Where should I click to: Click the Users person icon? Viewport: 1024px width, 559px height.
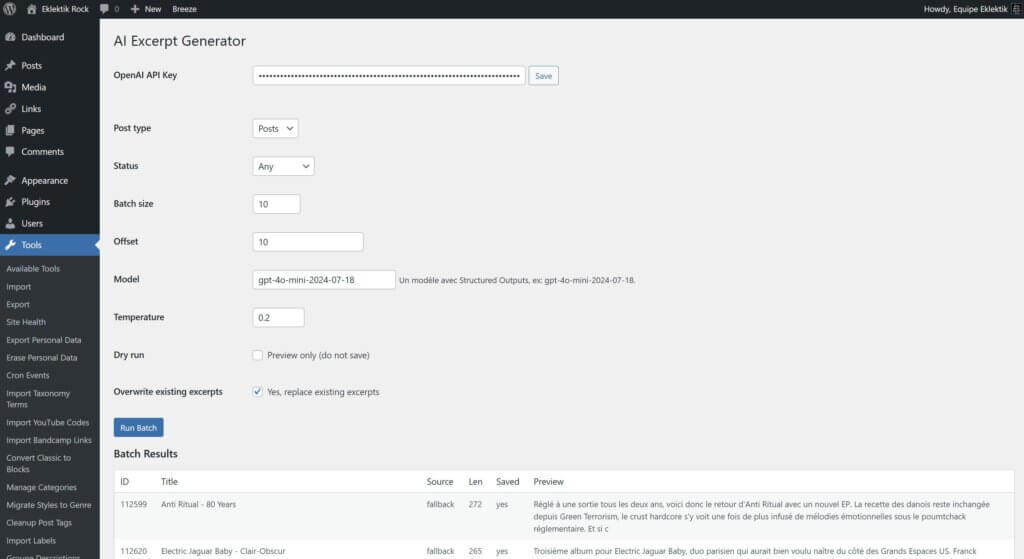pyautogui.click(x=11, y=224)
